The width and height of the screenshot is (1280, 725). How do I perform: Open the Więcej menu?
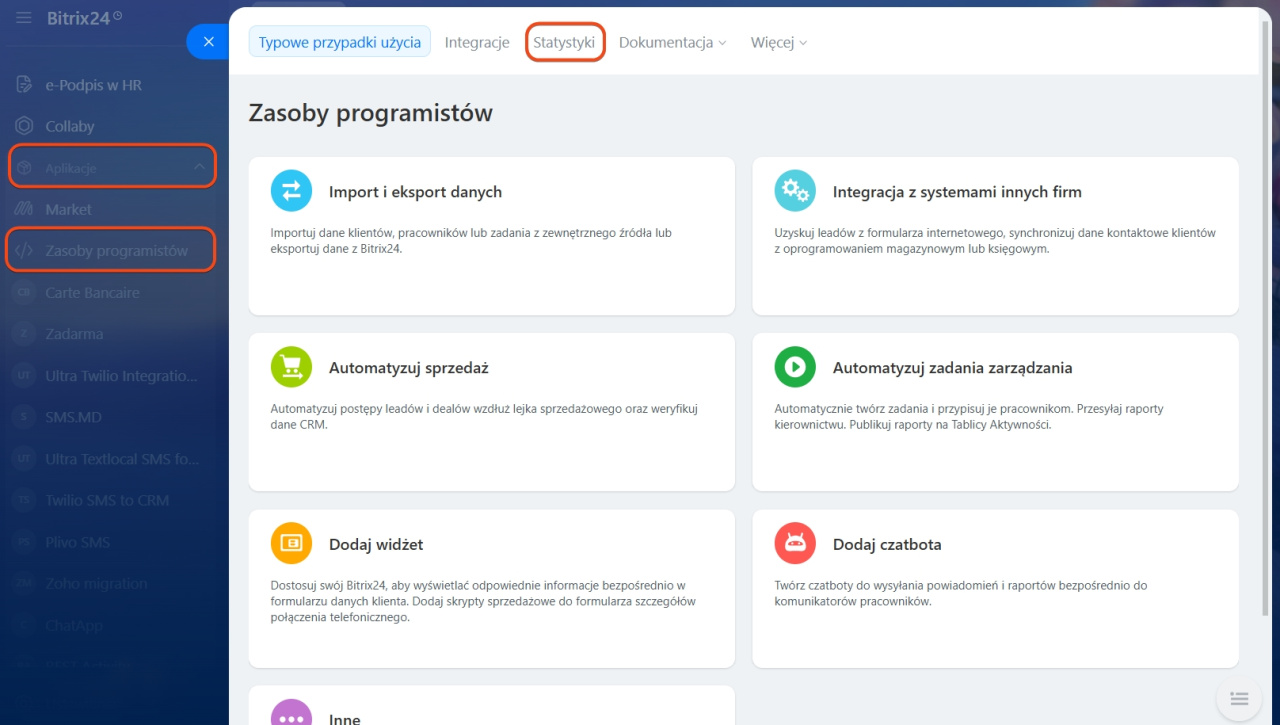[x=779, y=42]
